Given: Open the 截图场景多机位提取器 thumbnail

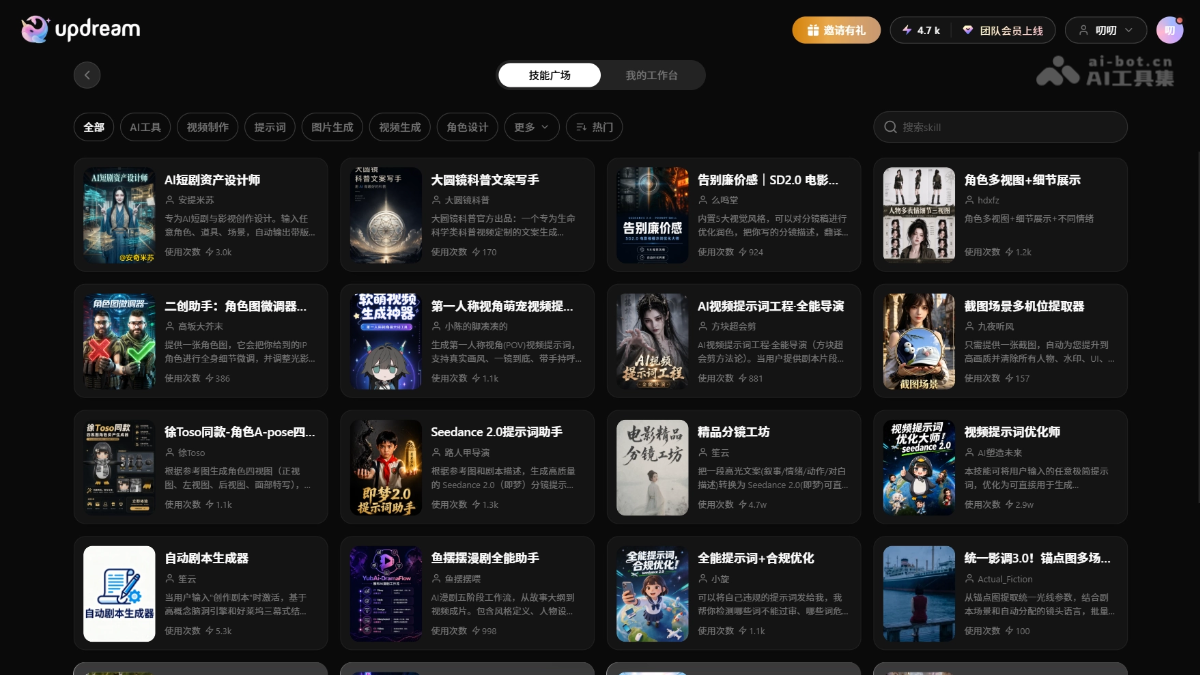Looking at the screenshot, I should pyautogui.click(x=919, y=341).
